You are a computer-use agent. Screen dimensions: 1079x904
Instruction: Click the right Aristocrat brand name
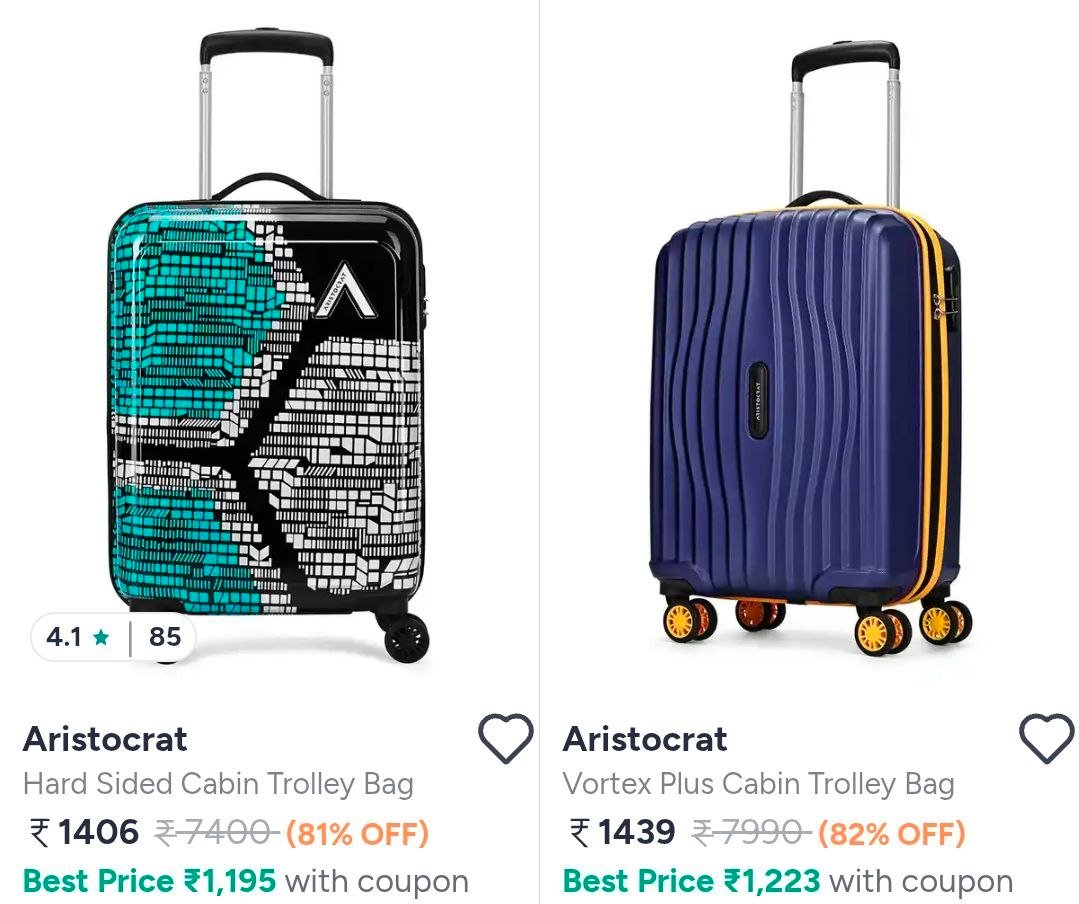(x=647, y=740)
